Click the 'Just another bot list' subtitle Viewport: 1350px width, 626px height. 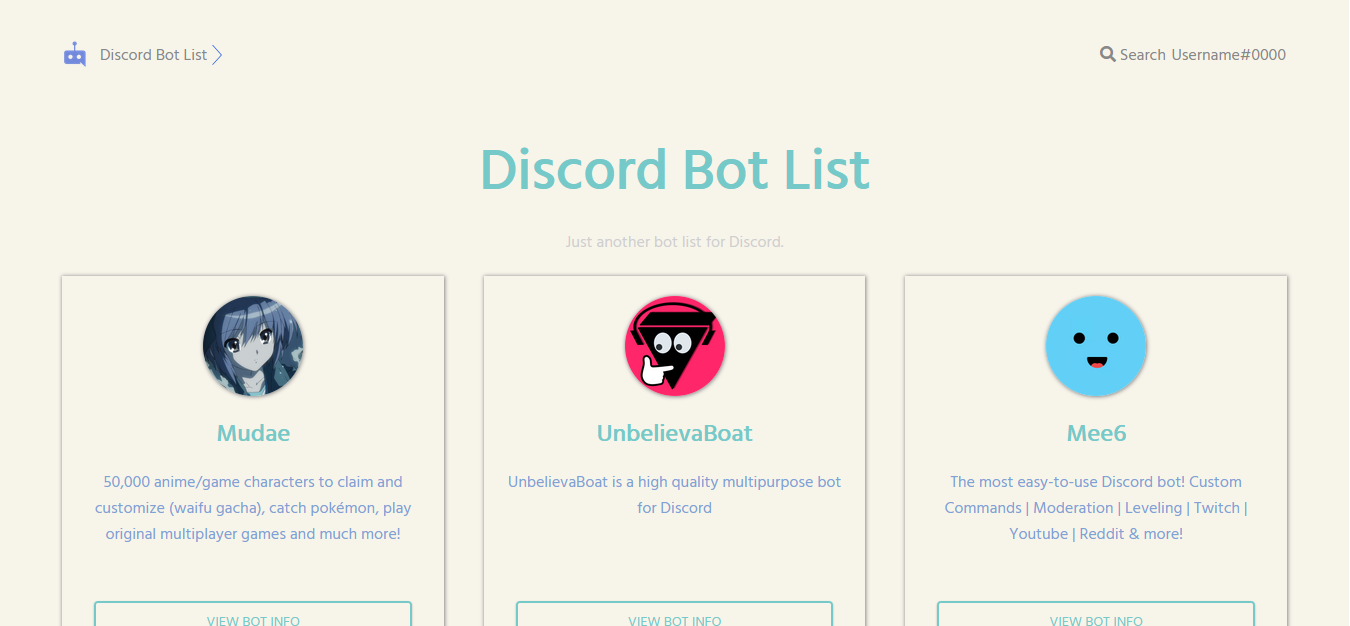click(x=675, y=242)
